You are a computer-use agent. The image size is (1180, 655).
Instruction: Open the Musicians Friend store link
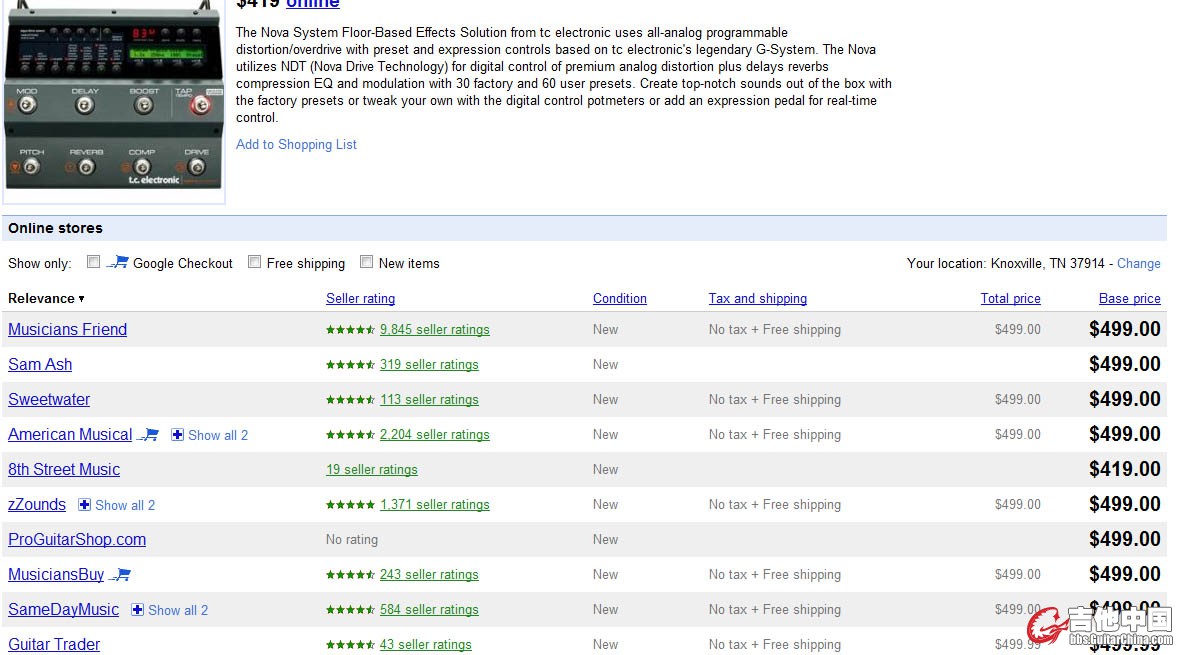(68, 329)
